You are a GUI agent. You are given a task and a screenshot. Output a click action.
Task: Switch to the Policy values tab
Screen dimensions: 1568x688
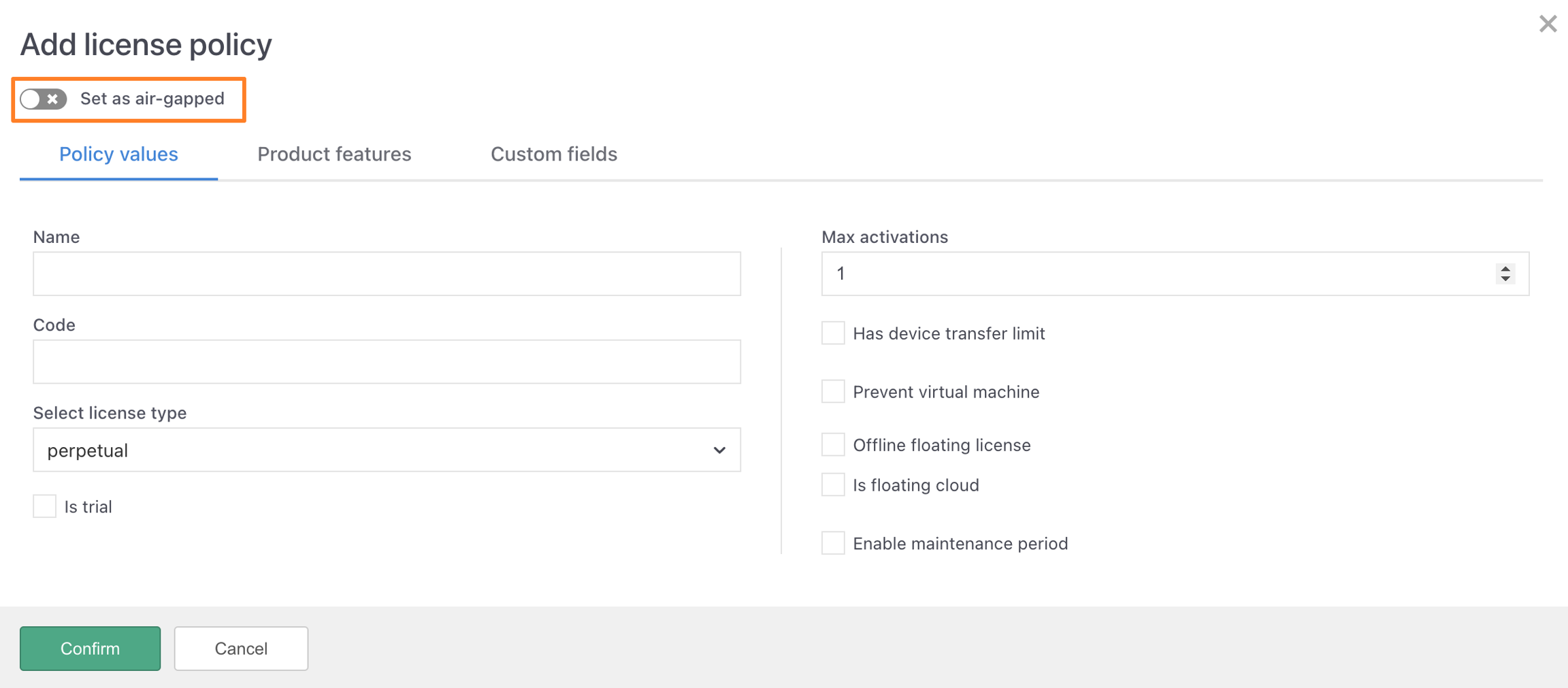(118, 154)
